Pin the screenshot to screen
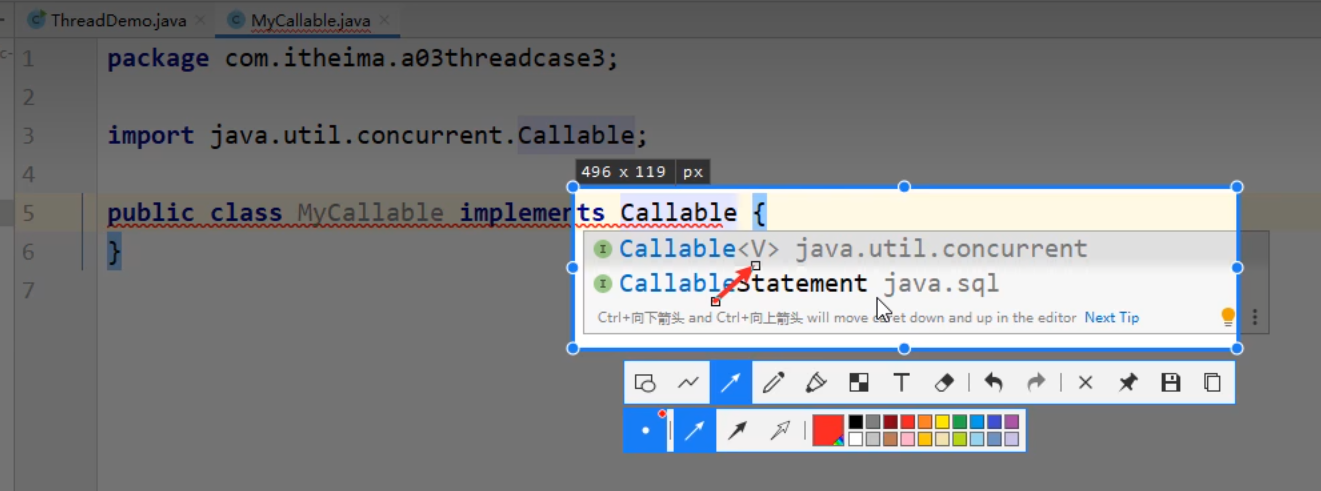This screenshot has height=491, width=1321. pos(1128,383)
